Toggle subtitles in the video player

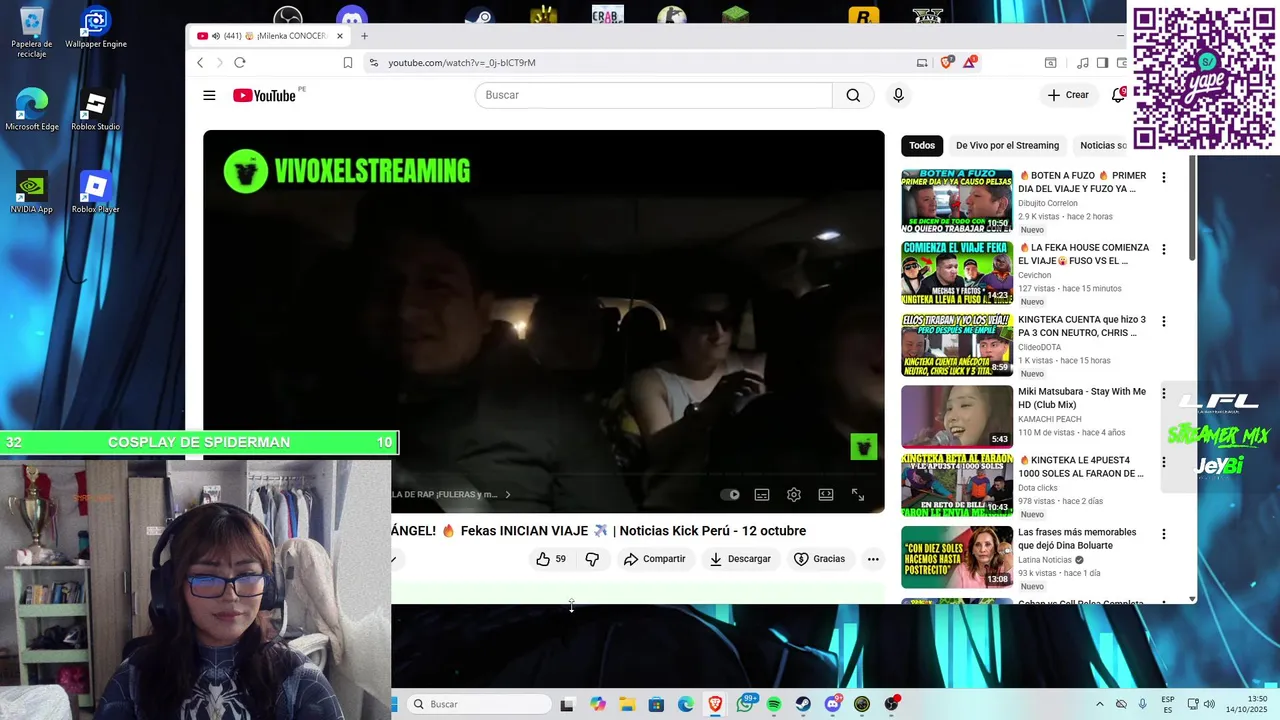(x=762, y=494)
